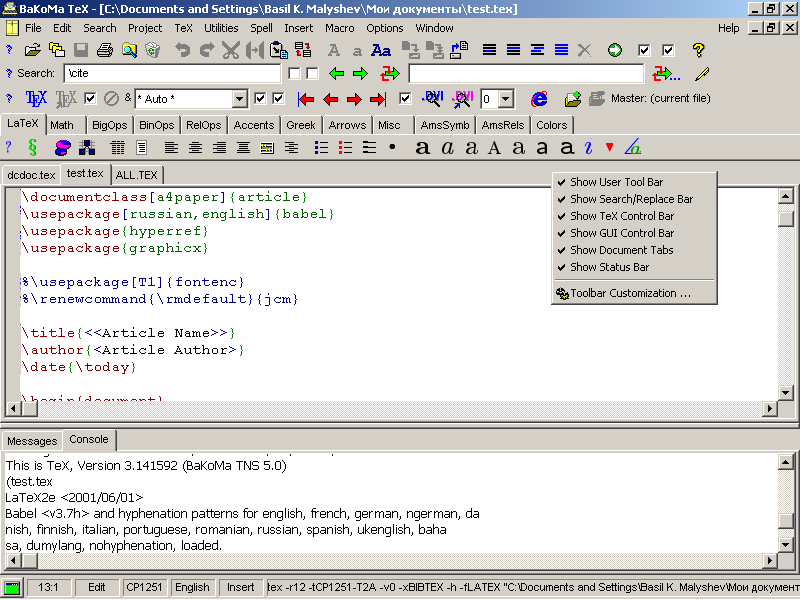Click the recycle bin icon
This screenshot has width=800, height=600.
[x=152, y=49]
